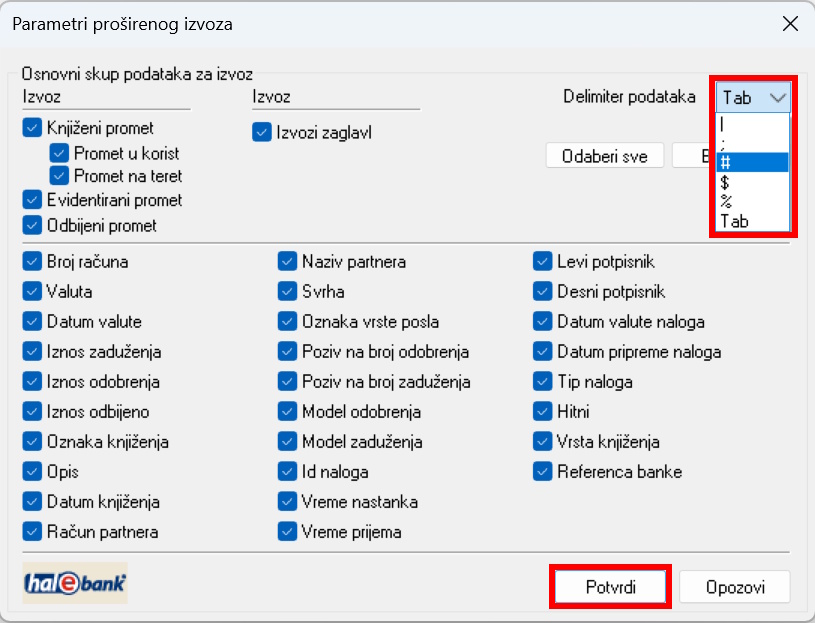Uncheck the Odbijeni promet option
This screenshot has height=623, width=815.
(32, 225)
